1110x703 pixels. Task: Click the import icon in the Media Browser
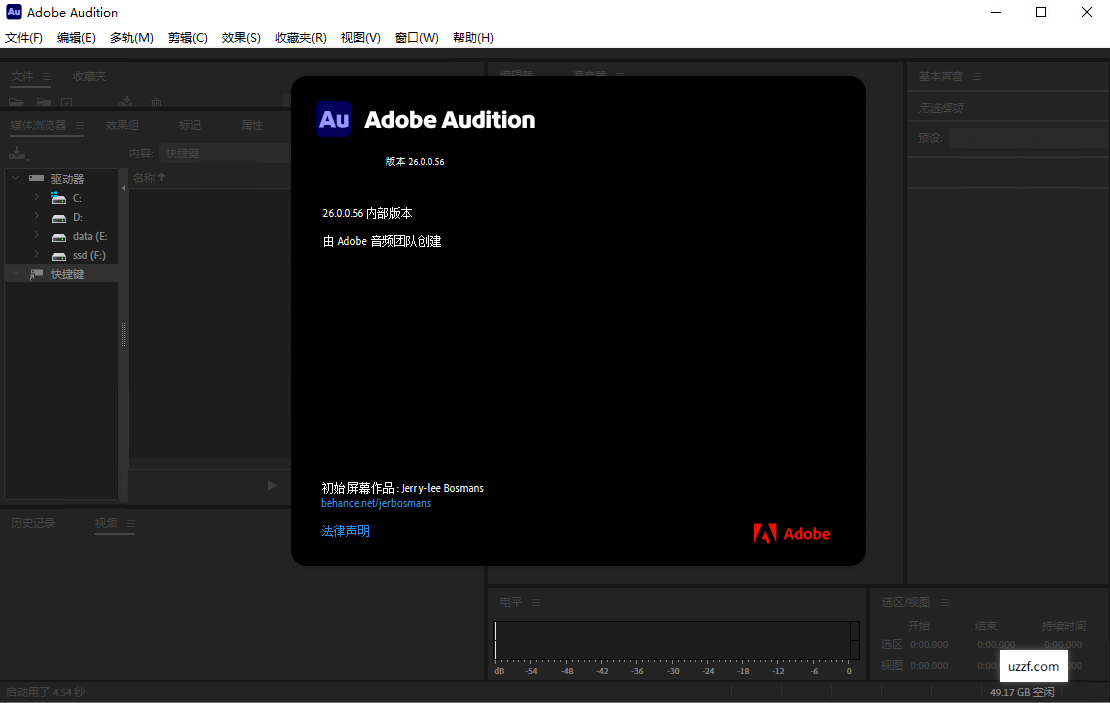point(17,152)
